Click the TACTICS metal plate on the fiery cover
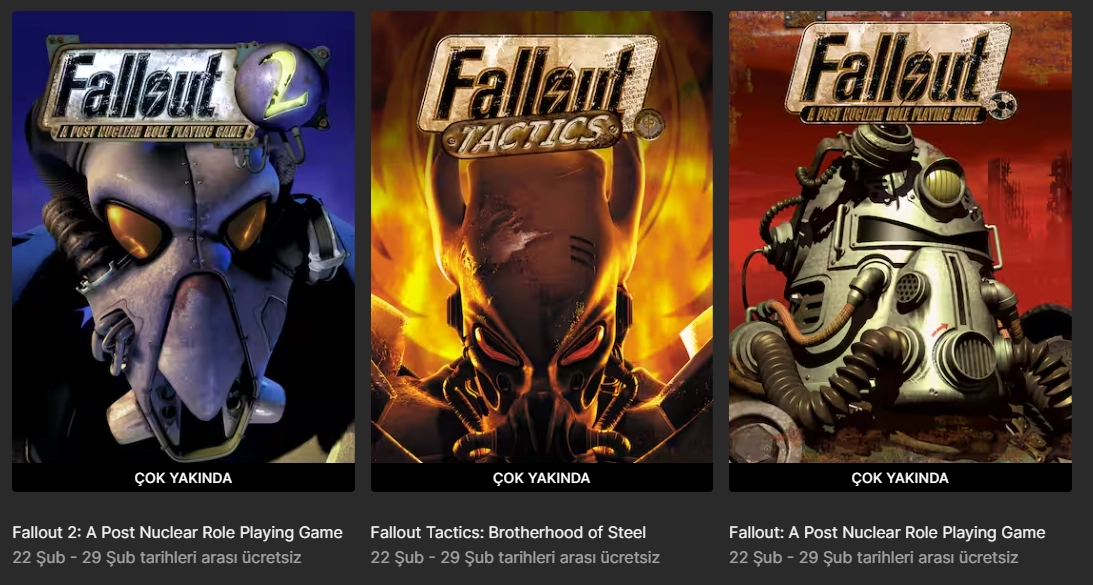The image size is (1093, 585). click(x=532, y=134)
